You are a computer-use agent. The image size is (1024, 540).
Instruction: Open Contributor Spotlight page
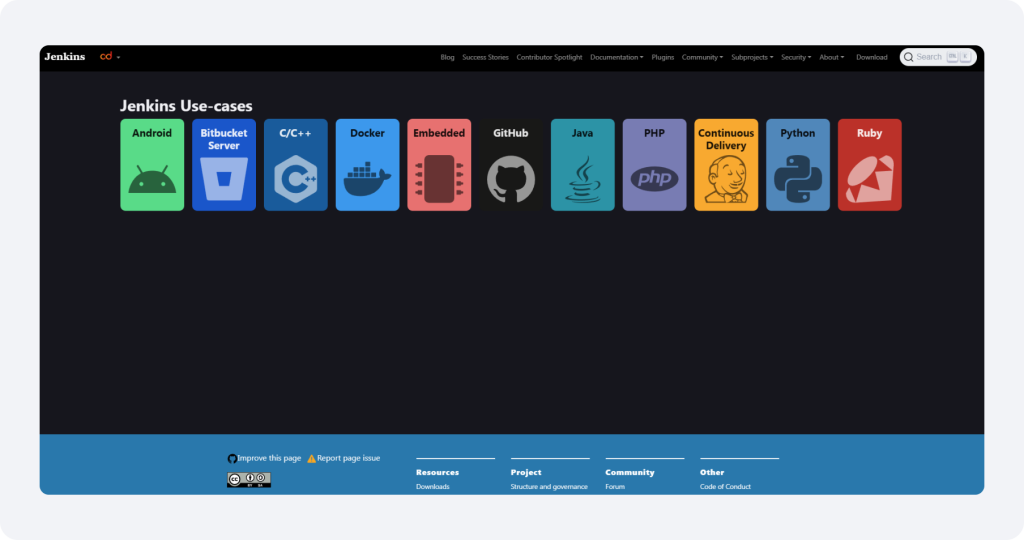549,57
